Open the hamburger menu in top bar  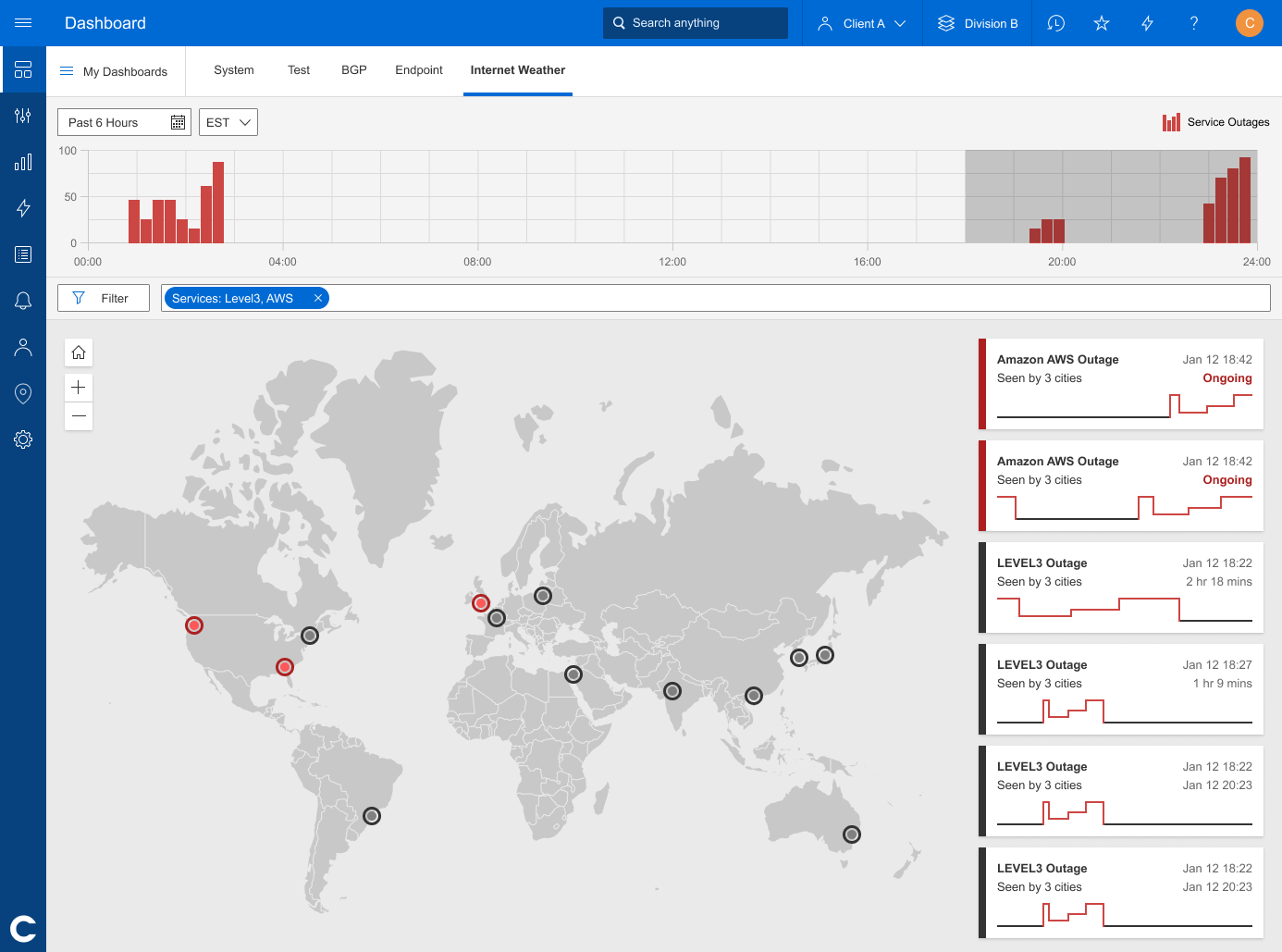click(23, 23)
